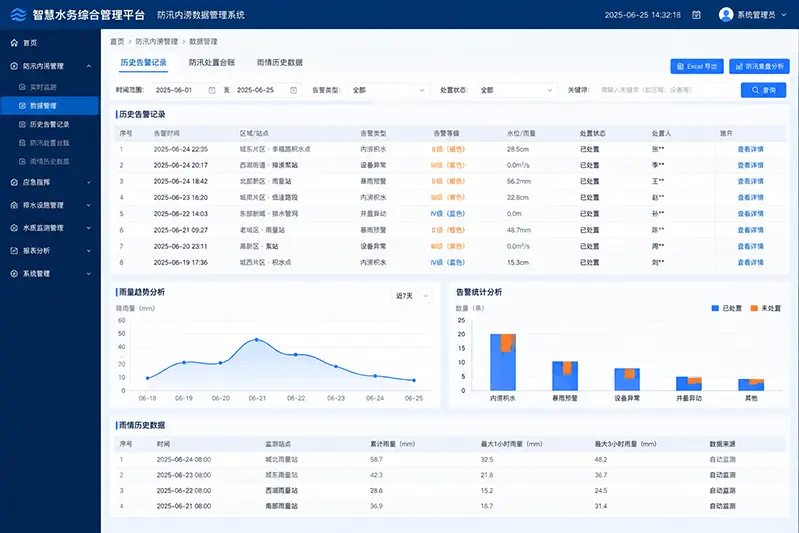
Task: Switch to the 雨情历史数据 tab
Action: [280, 62]
